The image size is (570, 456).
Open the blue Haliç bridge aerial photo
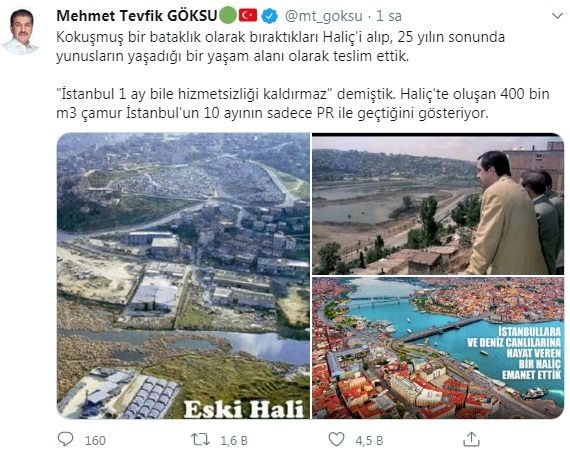click(x=438, y=348)
